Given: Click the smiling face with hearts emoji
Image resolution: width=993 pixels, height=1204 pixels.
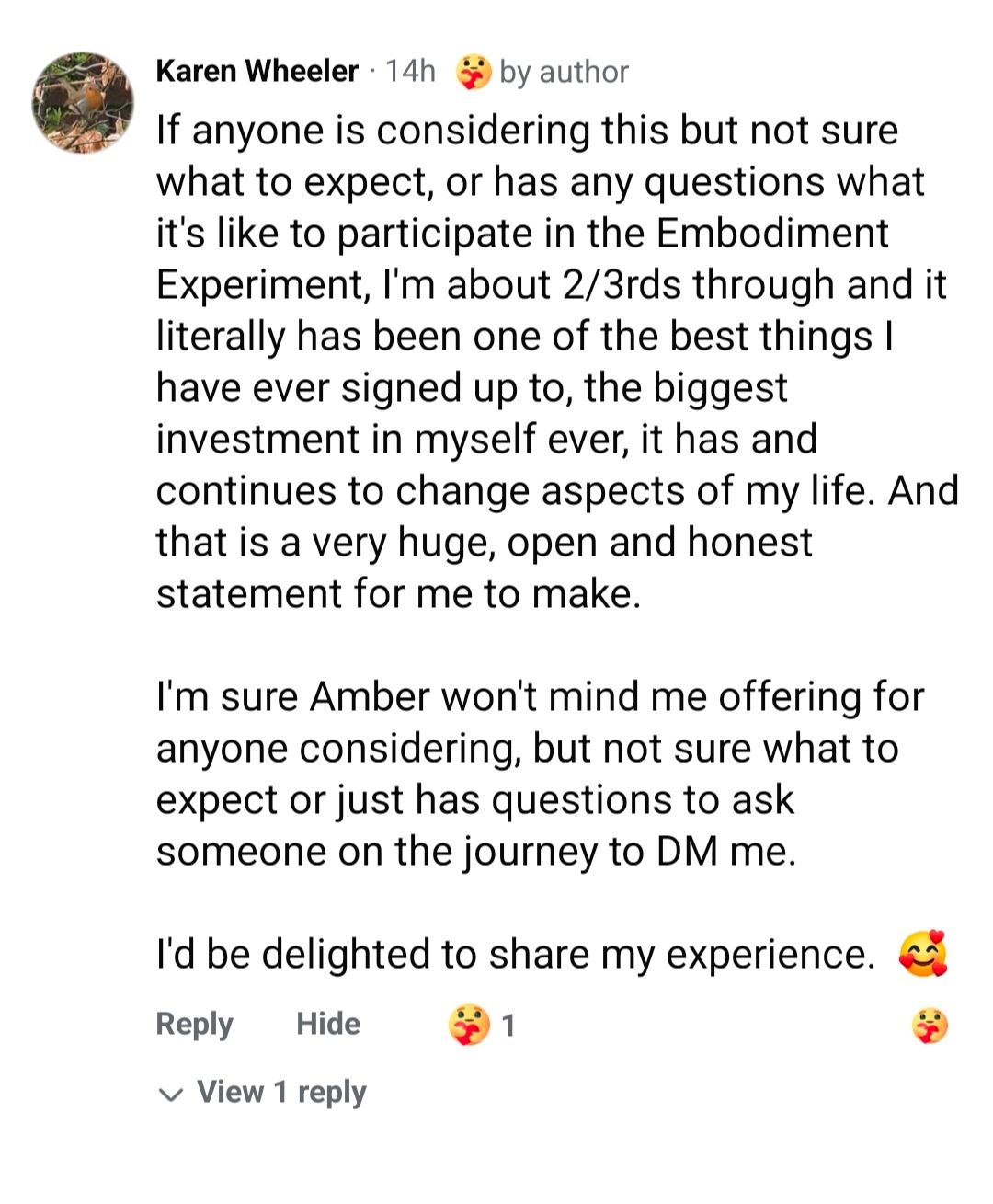Looking at the screenshot, I should pyautogui.click(x=923, y=954).
